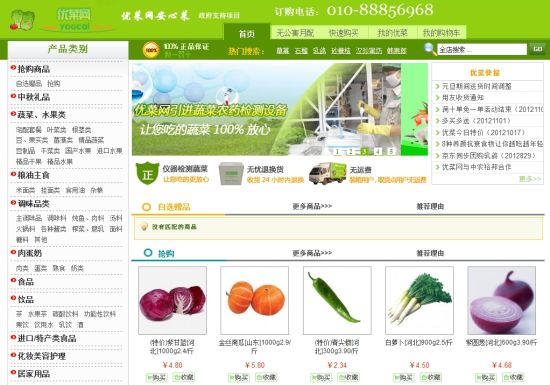Image resolution: width=550 pixels, height=385 pixels.
Task: Add ¥4.68 purple onion to favorites
Action: tap(513, 377)
